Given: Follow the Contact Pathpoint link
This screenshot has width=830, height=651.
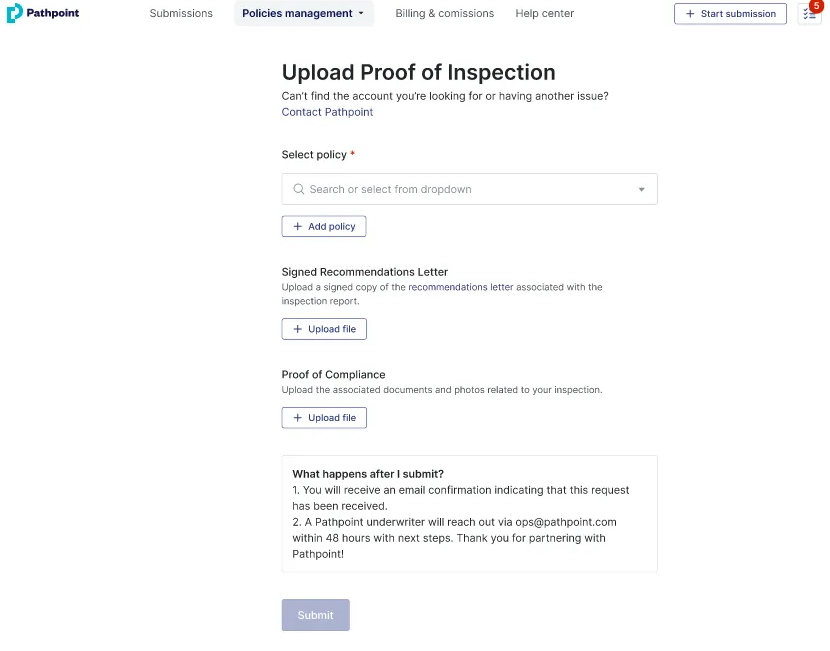Looking at the screenshot, I should (x=327, y=112).
